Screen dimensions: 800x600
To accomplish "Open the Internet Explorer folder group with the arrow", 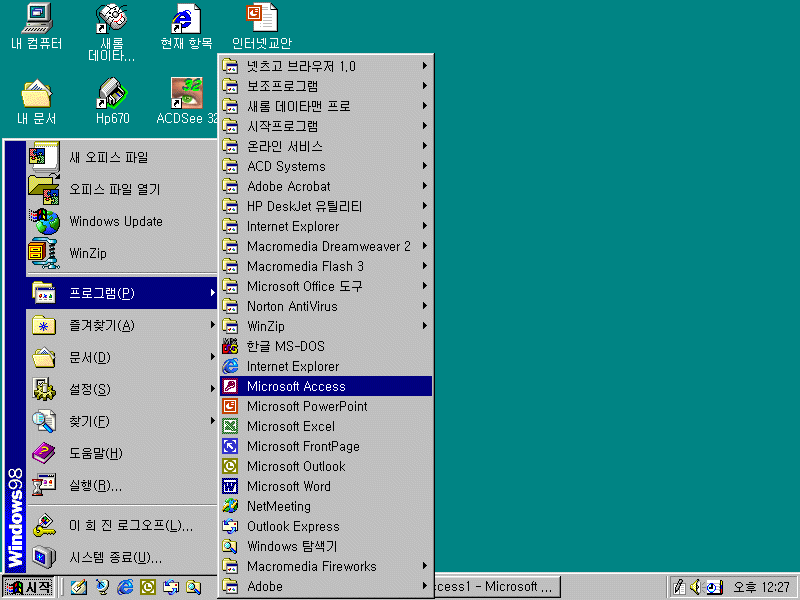I will point(326,226).
